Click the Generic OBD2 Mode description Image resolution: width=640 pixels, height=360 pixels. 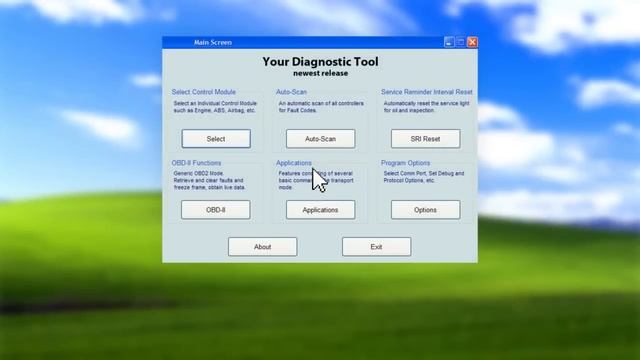click(x=210, y=180)
